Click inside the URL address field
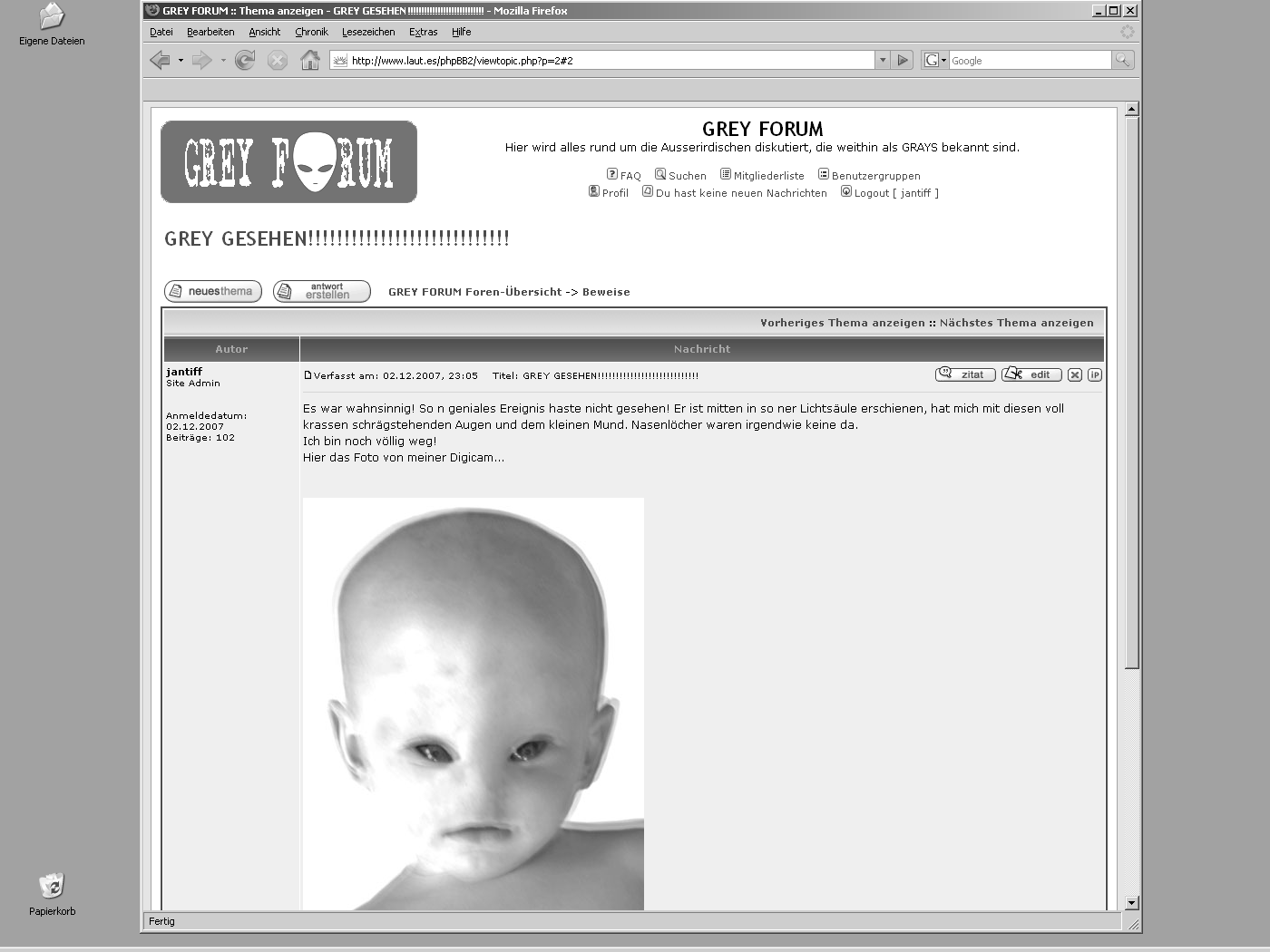Image resolution: width=1270 pixels, height=952 pixels. coord(608,61)
